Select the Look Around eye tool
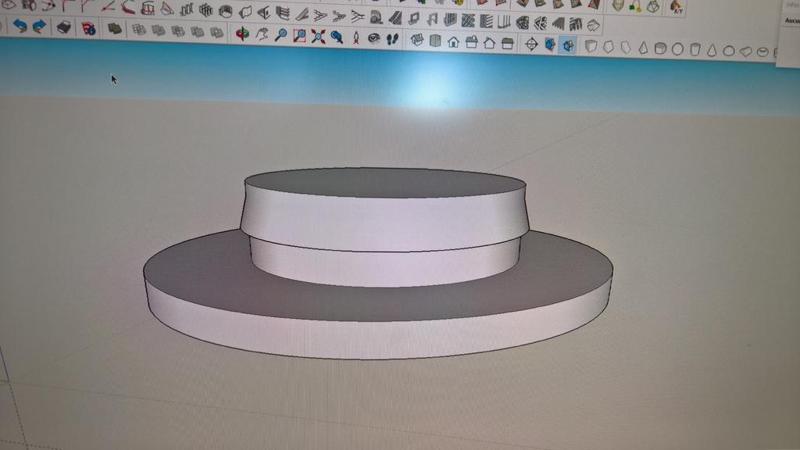This screenshot has width=800, height=450. click(374, 38)
